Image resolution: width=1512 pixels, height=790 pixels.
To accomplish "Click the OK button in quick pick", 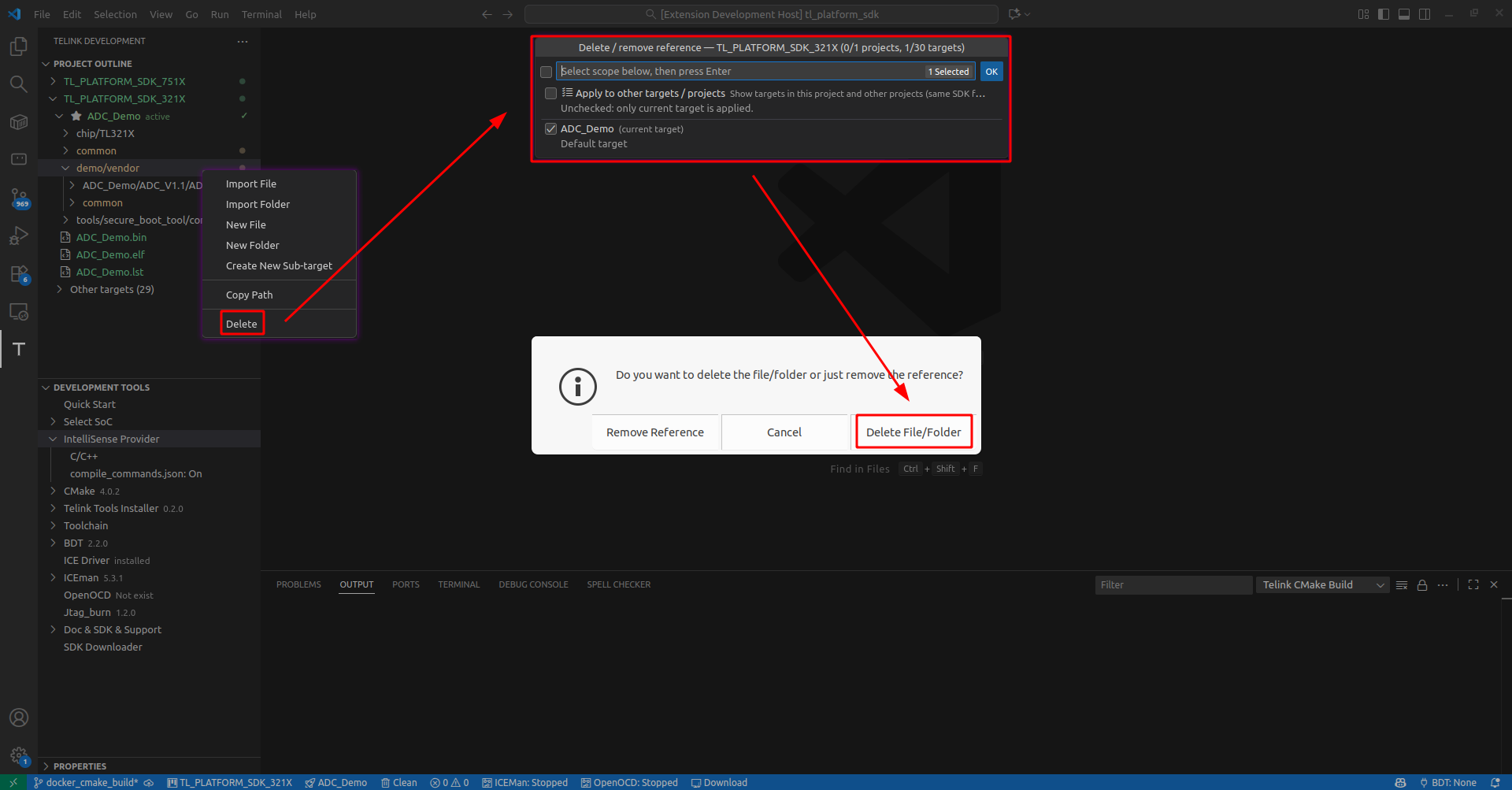I will tap(991, 72).
